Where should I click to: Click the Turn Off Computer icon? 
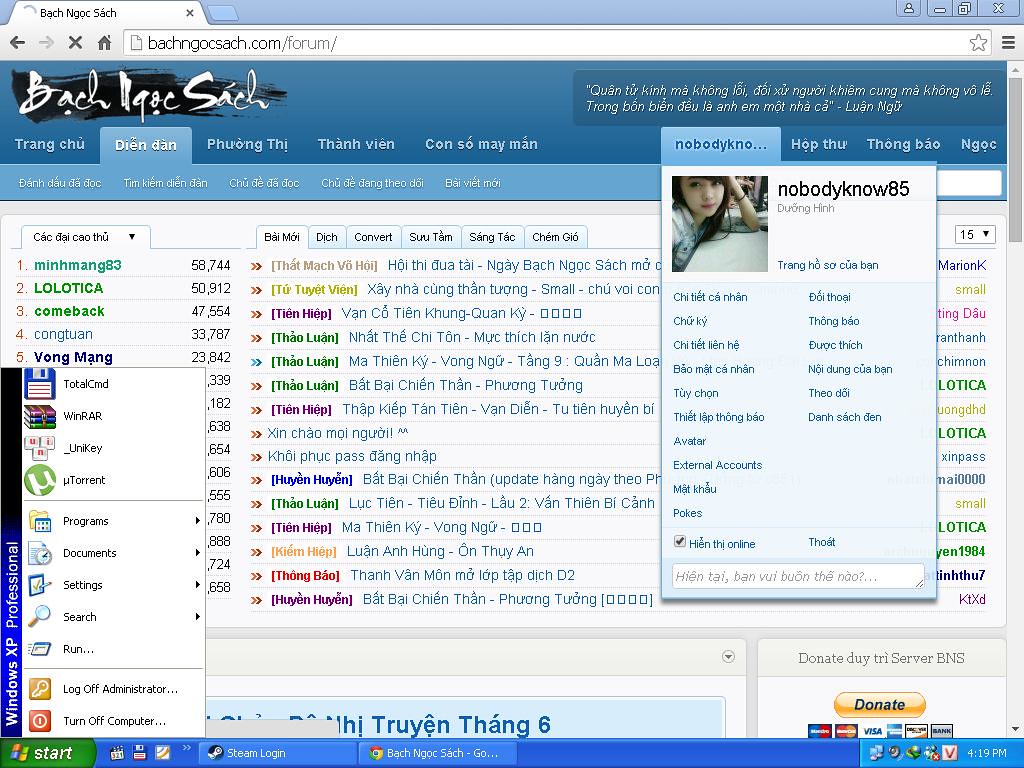tap(40, 720)
